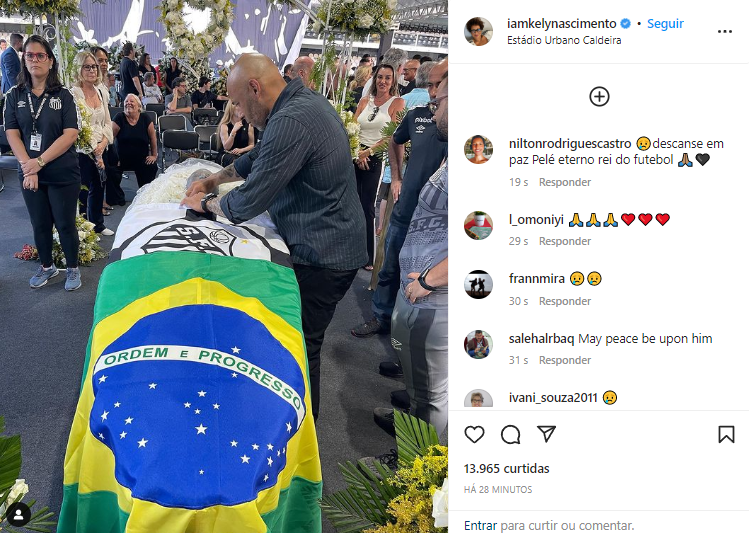Open comments with speech bubble icon
The height and width of the screenshot is (533, 749).
510,434
